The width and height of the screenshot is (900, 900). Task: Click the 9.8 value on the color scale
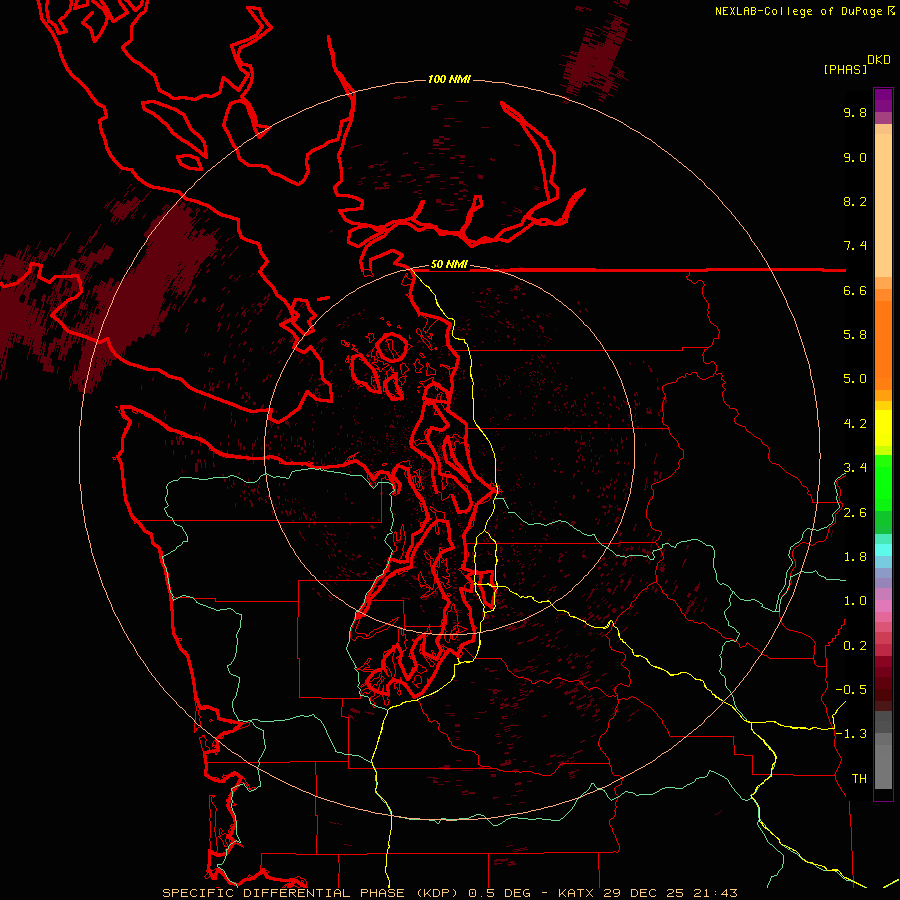(x=855, y=112)
